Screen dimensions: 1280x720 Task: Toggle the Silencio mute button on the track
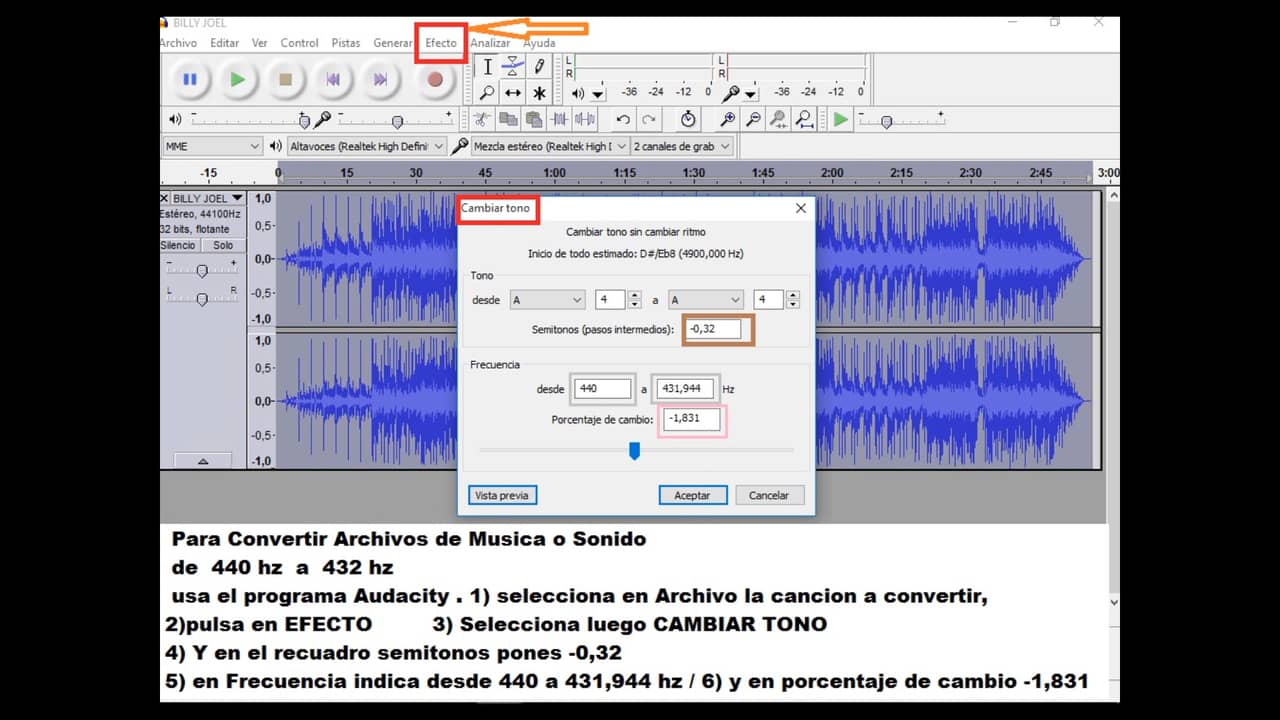pyautogui.click(x=179, y=245)
